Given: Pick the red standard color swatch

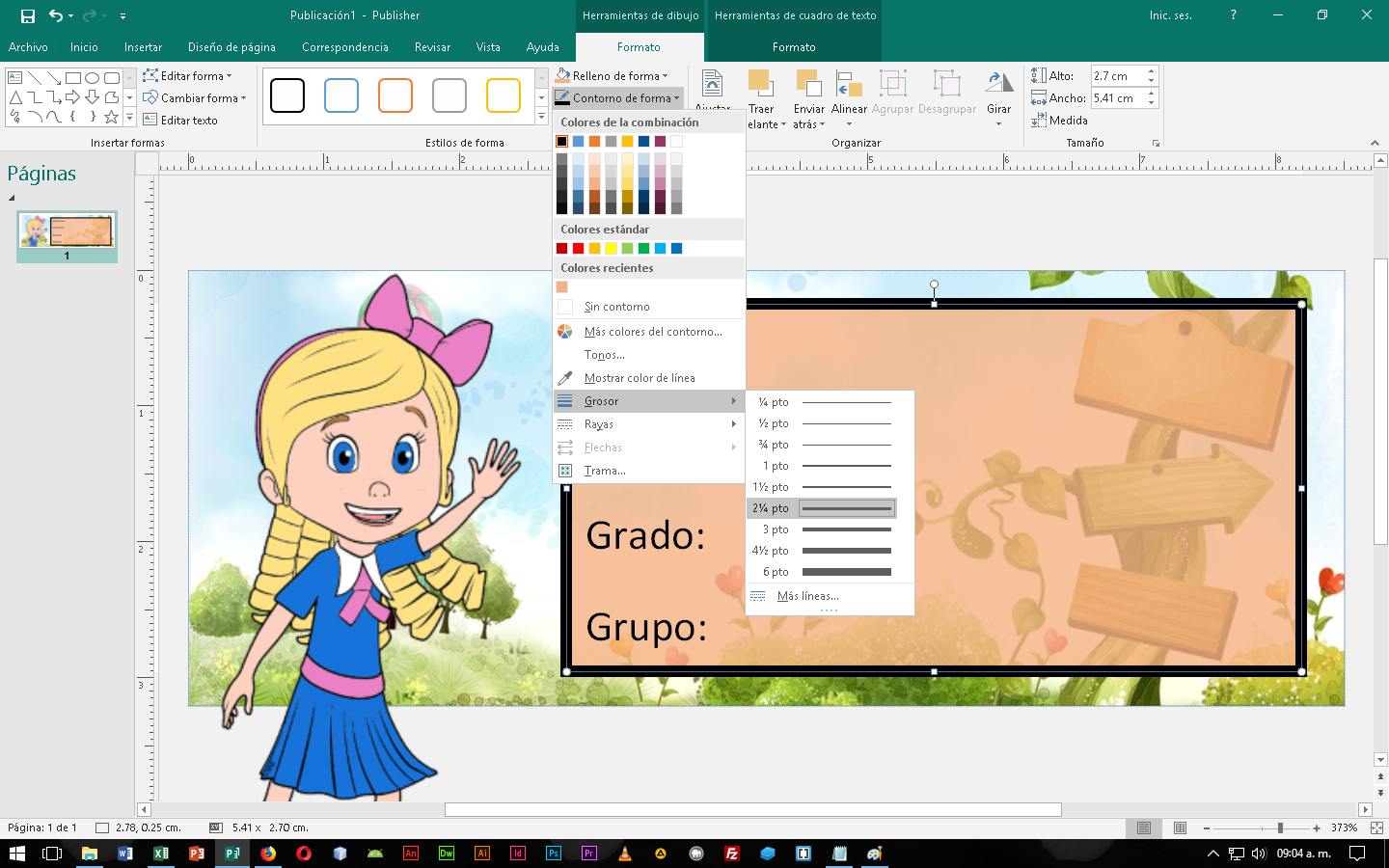Looking at the screenshot, I should point(578,249).
